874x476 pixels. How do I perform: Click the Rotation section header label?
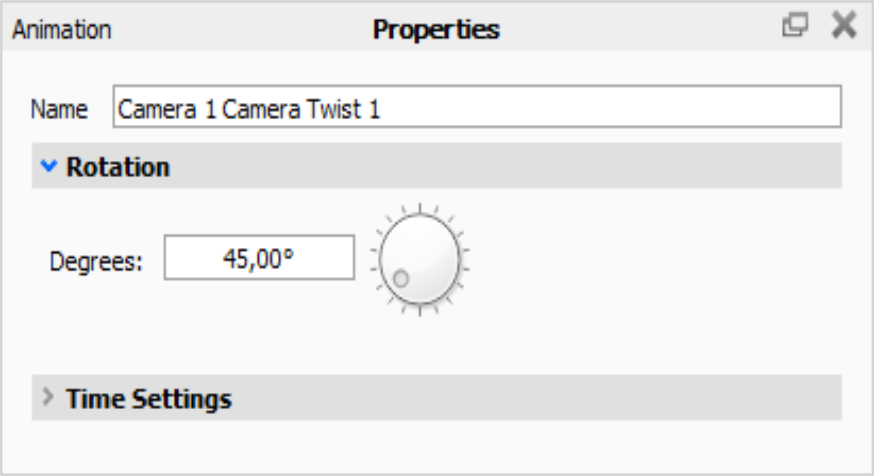tap(118, 167)
